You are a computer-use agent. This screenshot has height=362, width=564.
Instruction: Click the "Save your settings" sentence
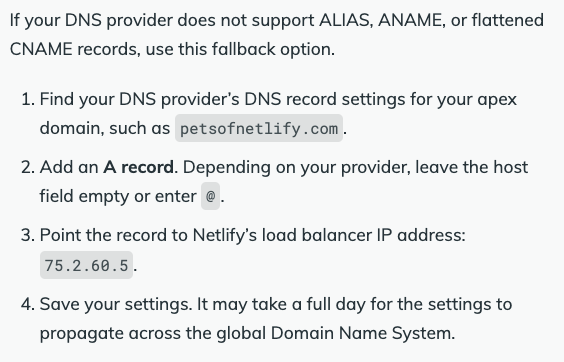coord(116,304)
